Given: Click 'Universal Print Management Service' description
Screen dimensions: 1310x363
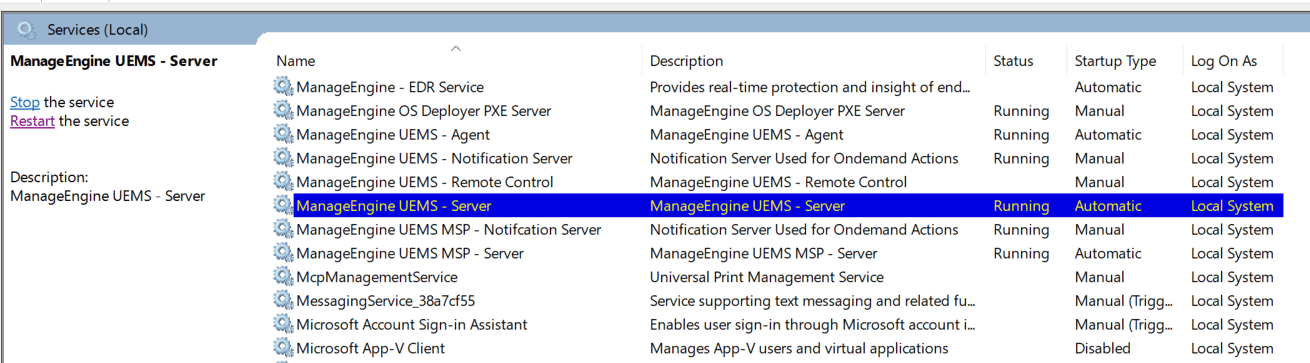Looking at the screenshot, I should point(767,277).
